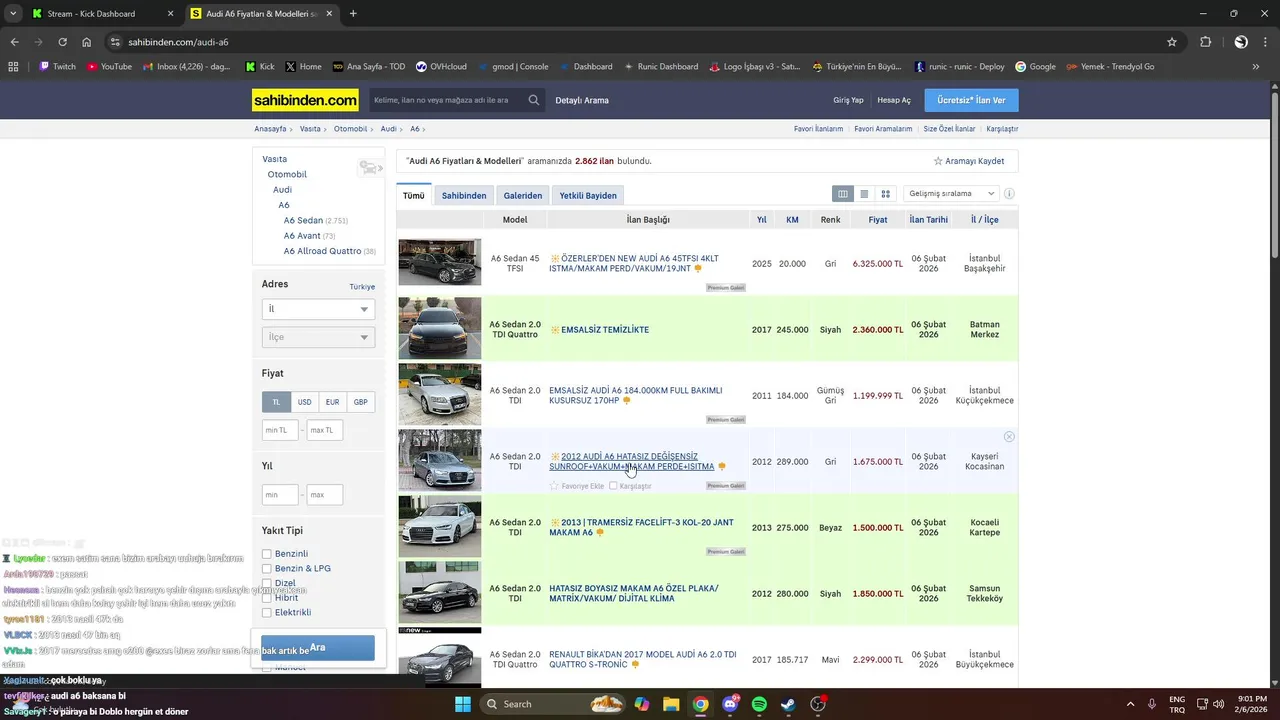Click the Giriş Yap link
Screen dimensions: 1280x720
[x=848, y=100]
